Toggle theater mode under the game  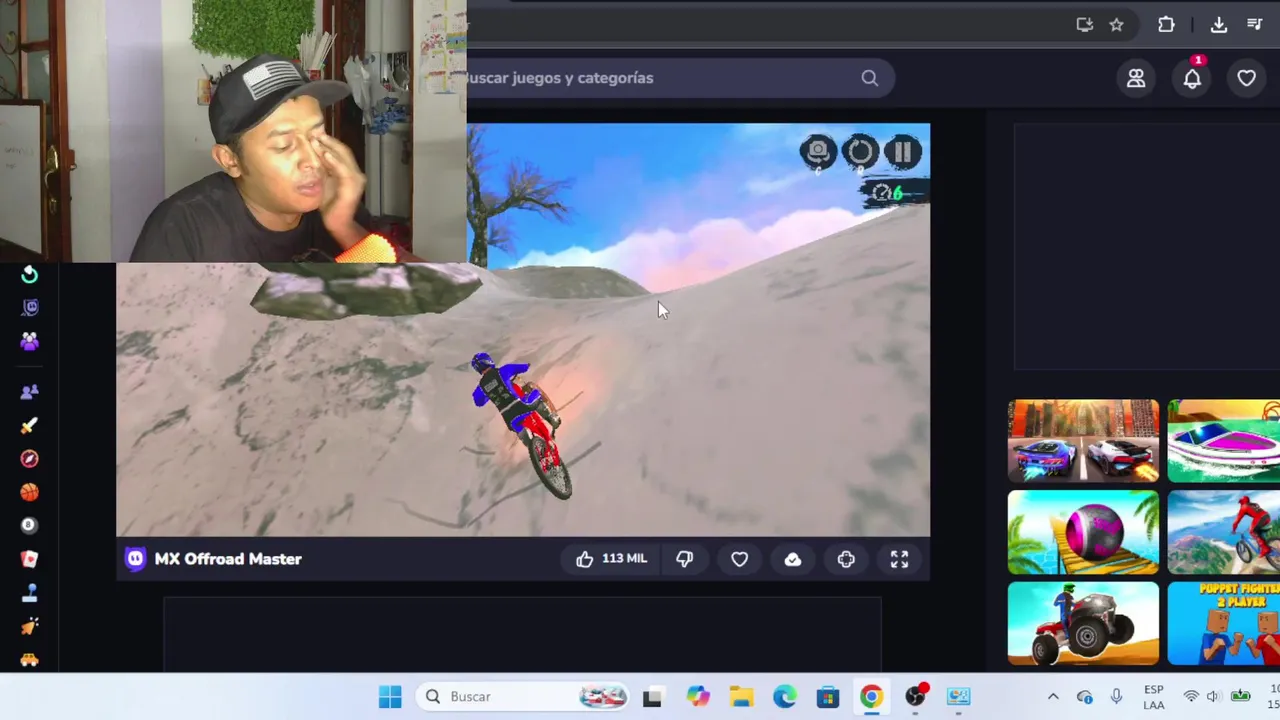click(846, 559)
